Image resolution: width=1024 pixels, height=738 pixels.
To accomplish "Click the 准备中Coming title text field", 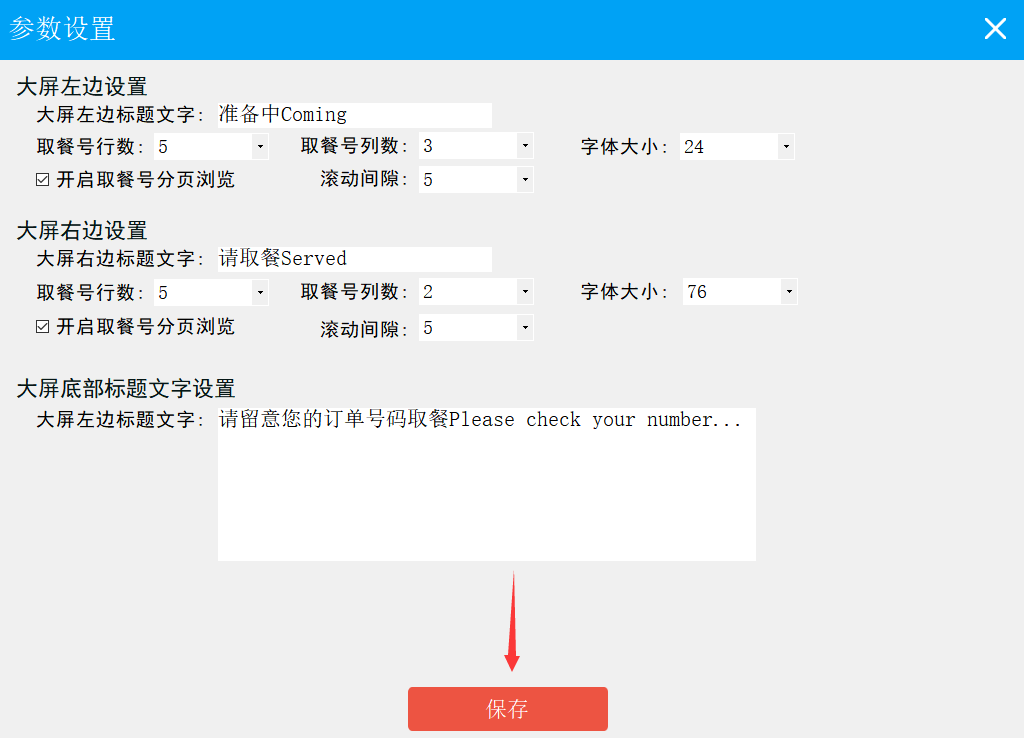I will pyautogui.click(x=355, y=115).
